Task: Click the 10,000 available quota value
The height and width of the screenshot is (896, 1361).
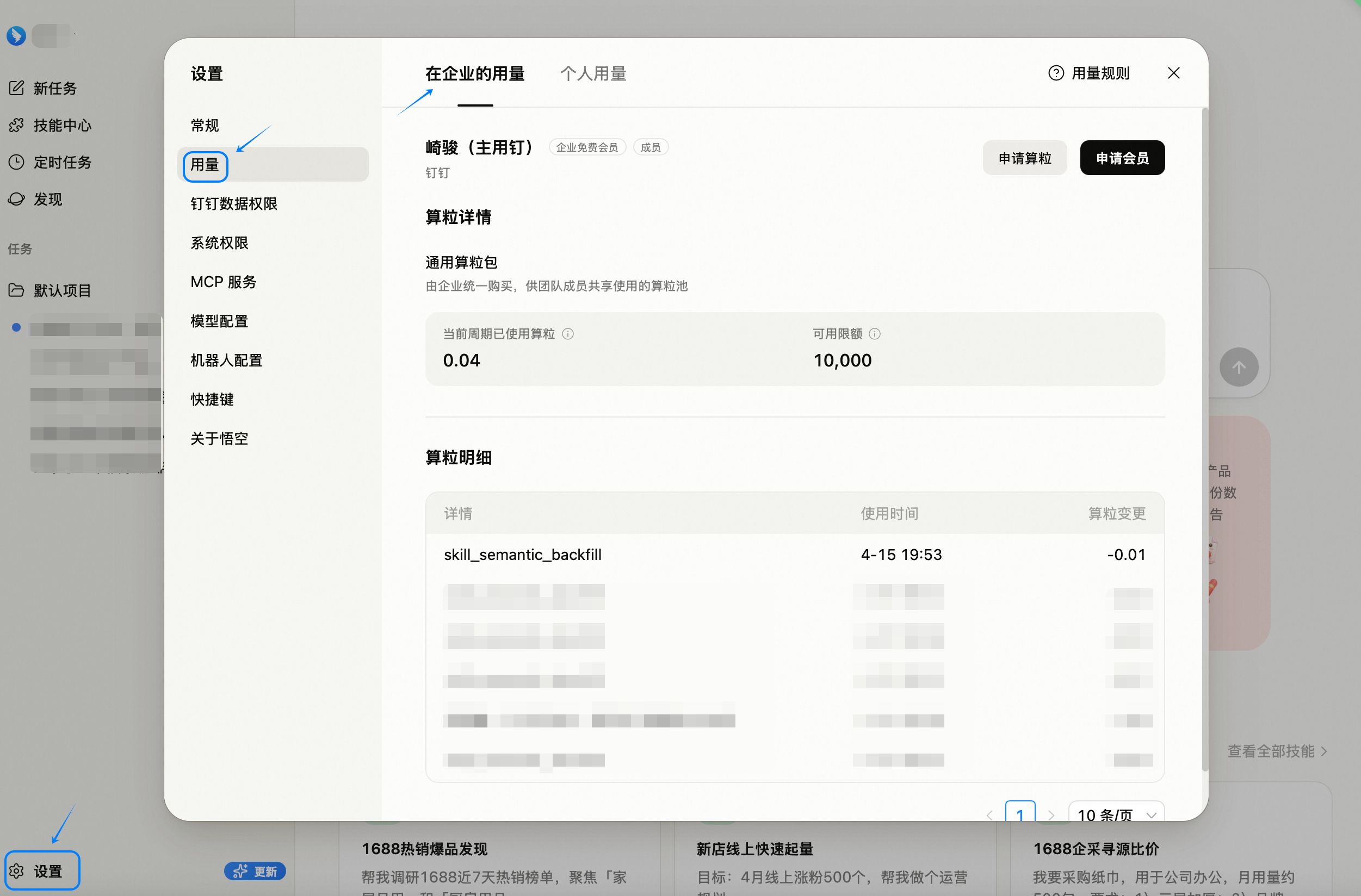Action: (x=843, y=360)
